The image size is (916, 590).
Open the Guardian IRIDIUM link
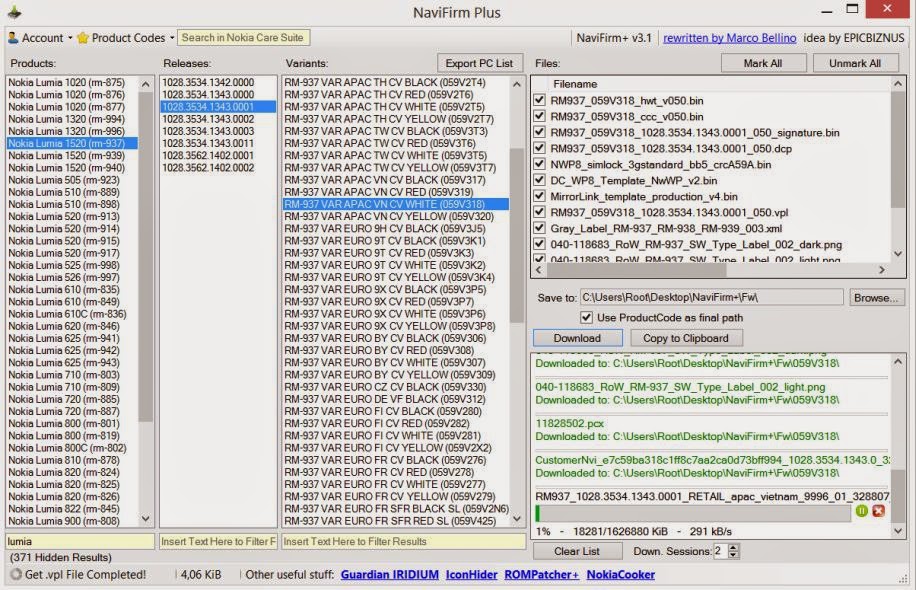[x=390, y=575]
